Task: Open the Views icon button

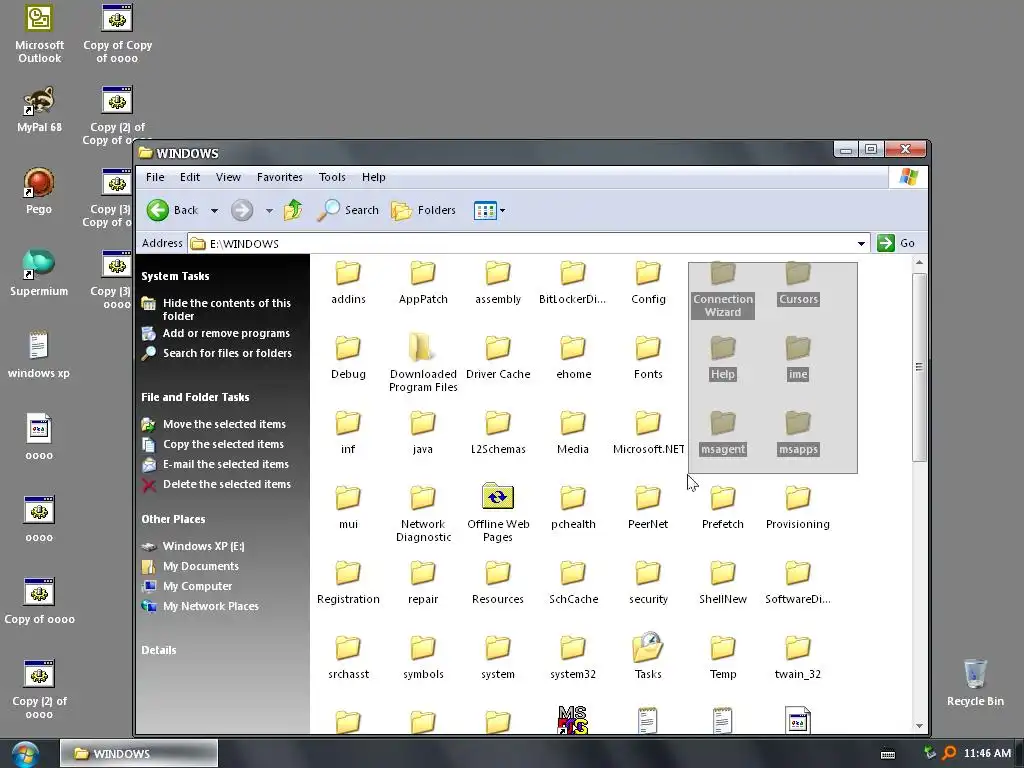Action: point(485,210)
